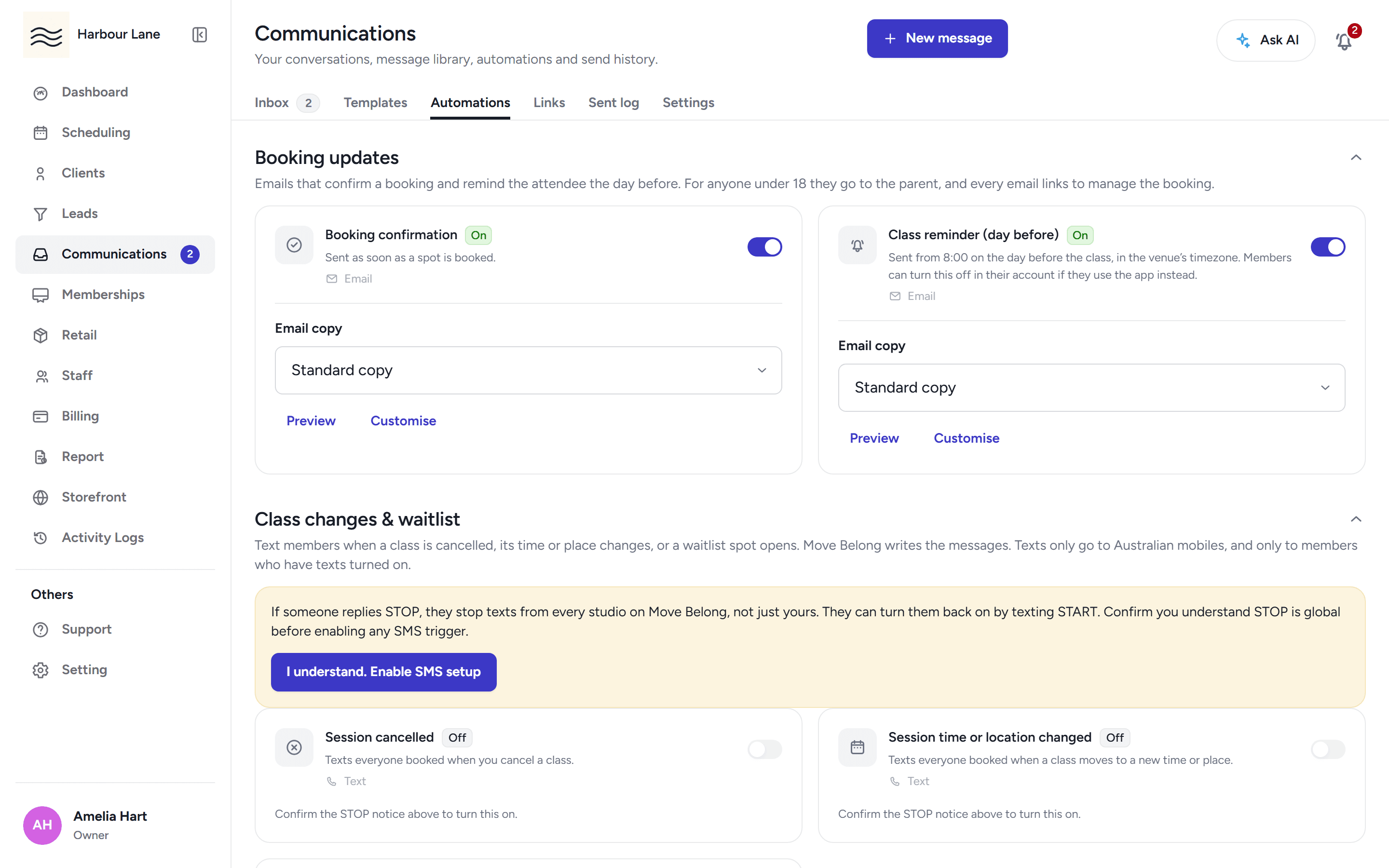Open Leads funnel icon
This screenshot has width=1389, height=868.
pyautogui.click(x=40, y=214)
